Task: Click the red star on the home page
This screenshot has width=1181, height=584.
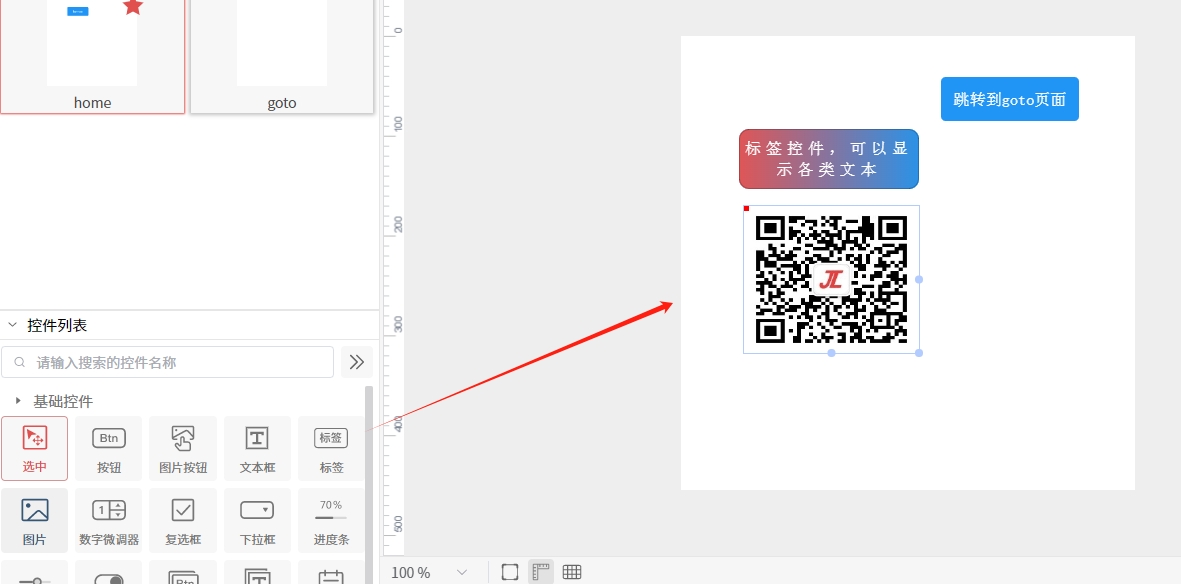Action: [x=133, y=6]
